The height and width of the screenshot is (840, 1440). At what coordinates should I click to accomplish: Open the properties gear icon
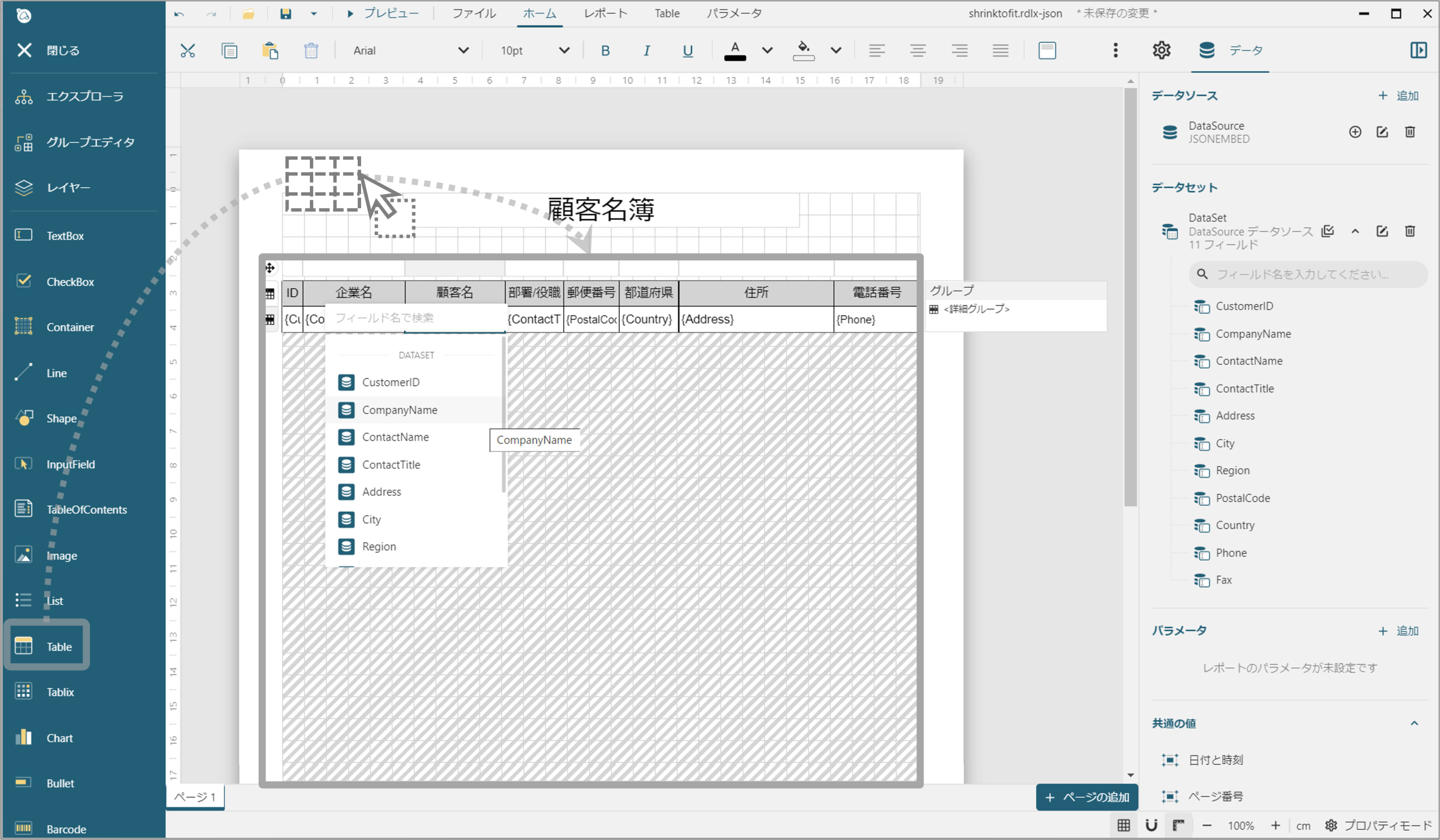click(1162, 51)
